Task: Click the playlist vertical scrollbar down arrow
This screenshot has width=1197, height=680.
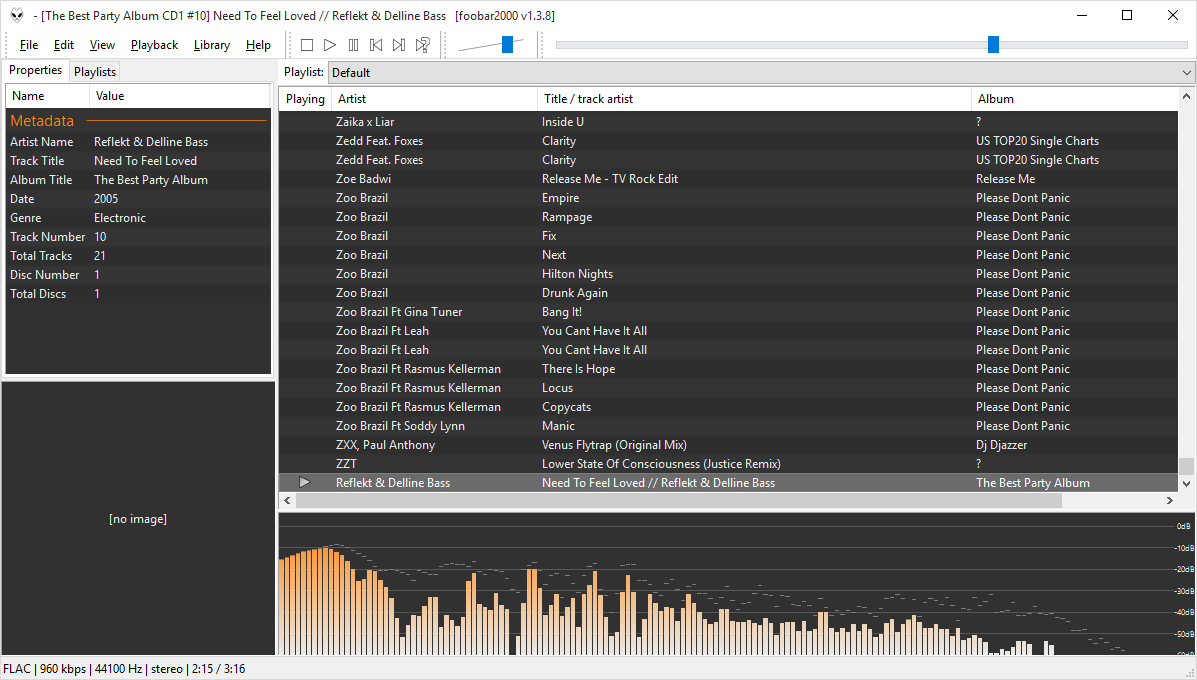Action: pyautogui.click(x=1186, y=483)
